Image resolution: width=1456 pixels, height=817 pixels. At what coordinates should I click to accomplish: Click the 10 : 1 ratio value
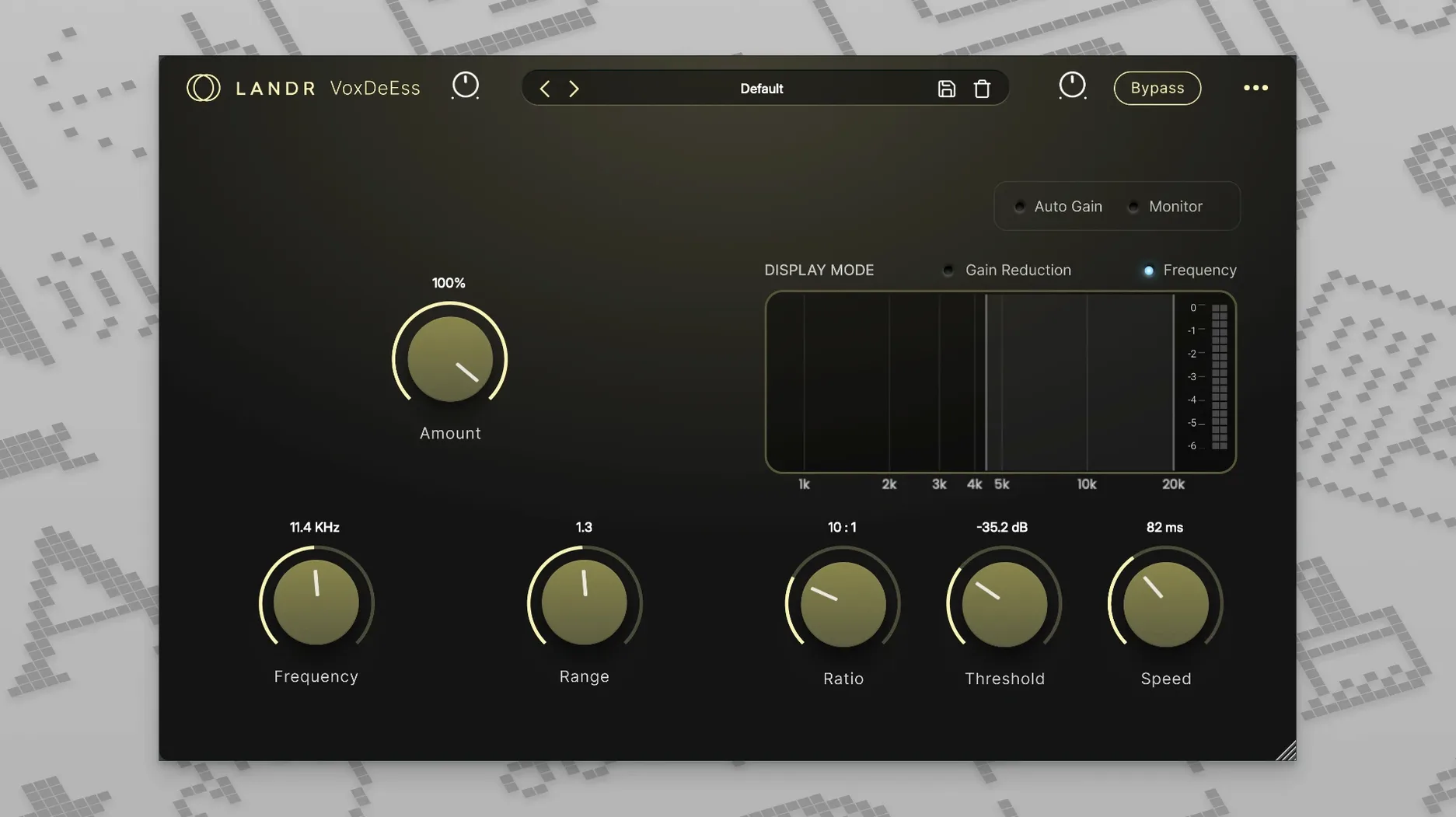click(842, 527)
